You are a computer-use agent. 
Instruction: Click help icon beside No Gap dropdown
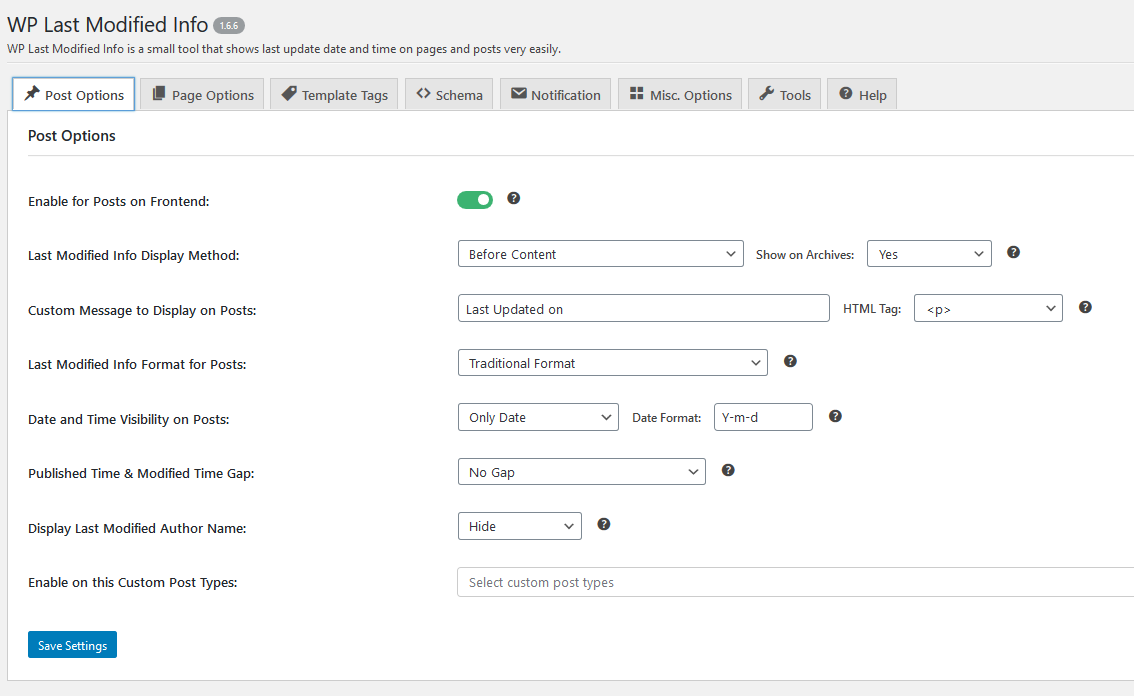(728, 470)
